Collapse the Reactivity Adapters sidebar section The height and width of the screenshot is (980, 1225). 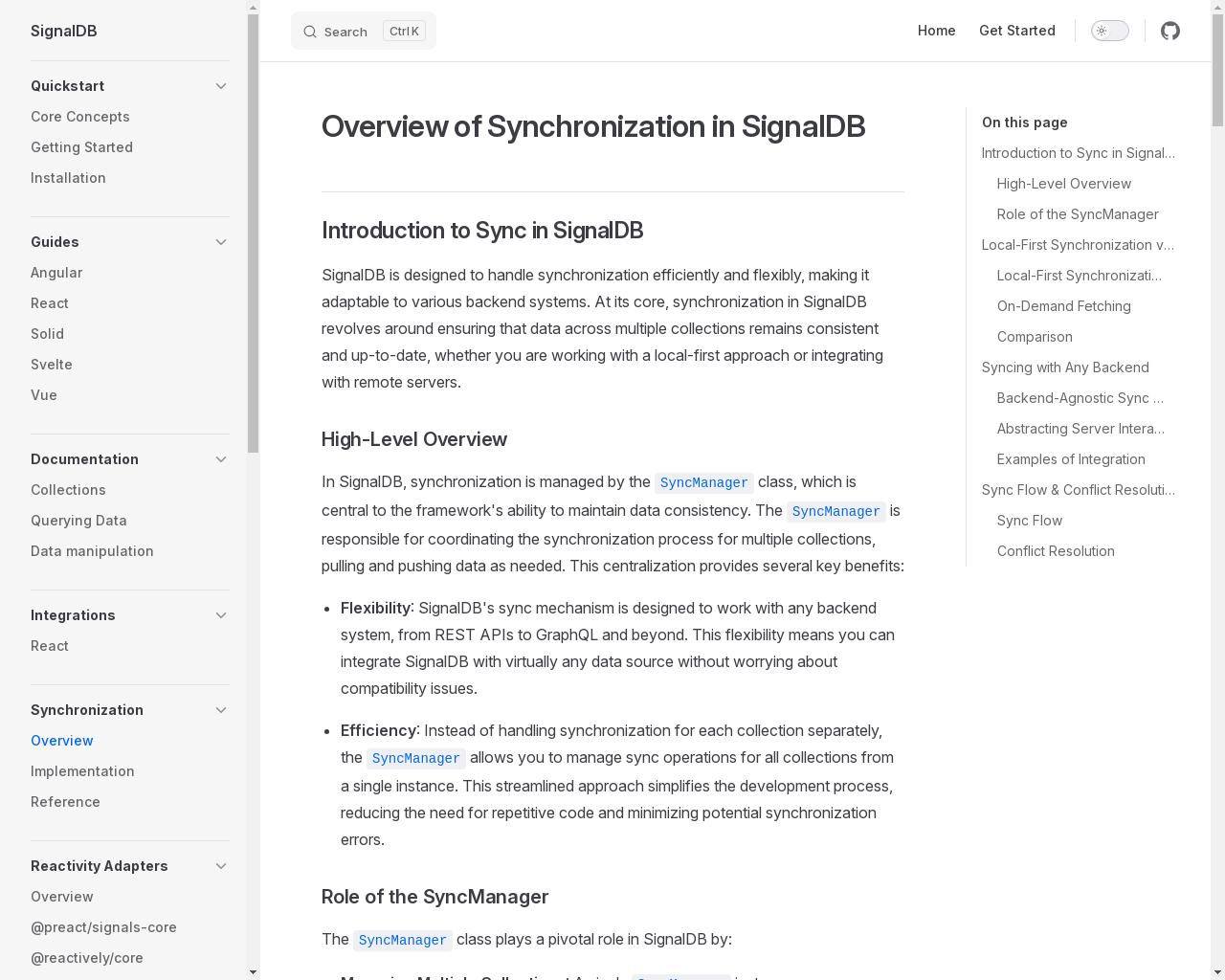point(221,866)
